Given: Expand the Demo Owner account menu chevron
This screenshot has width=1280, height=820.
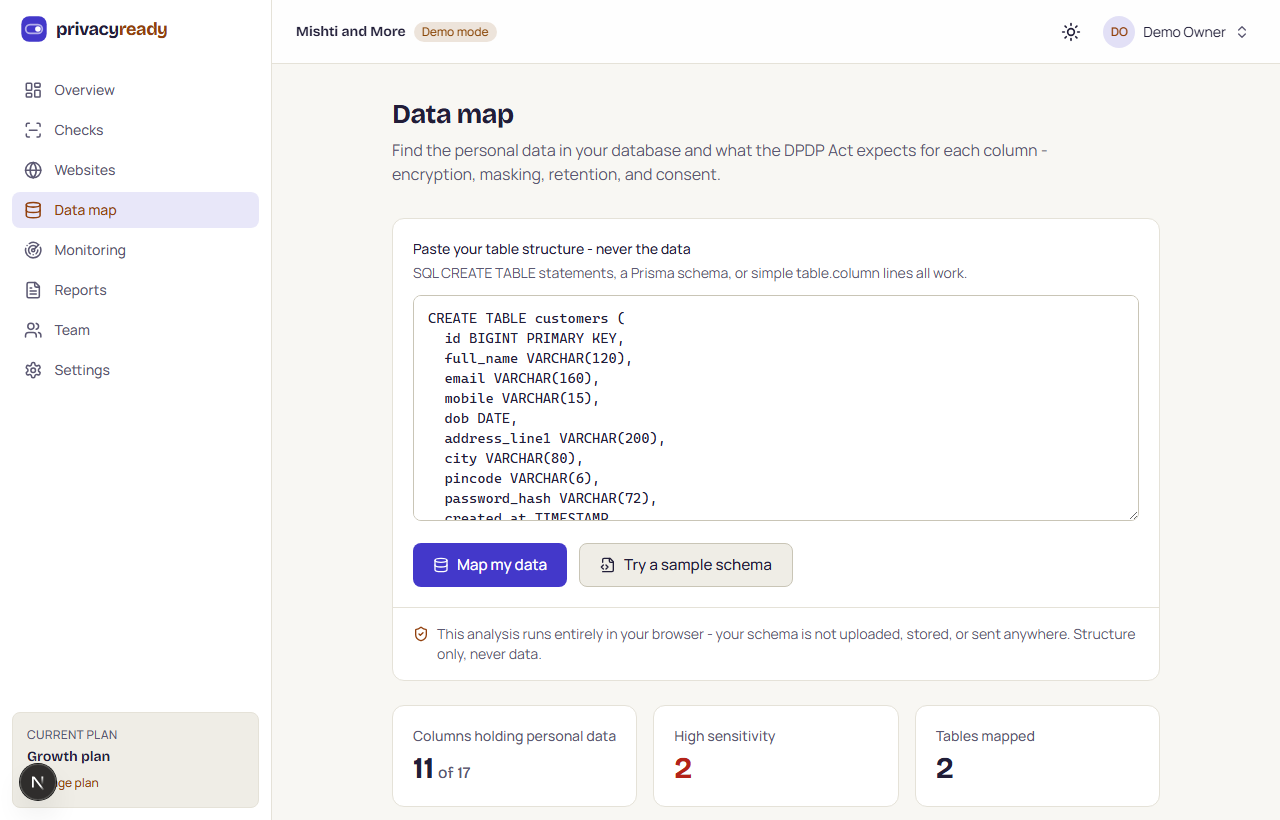Looking at the screenshot, I should (1242, 32).
